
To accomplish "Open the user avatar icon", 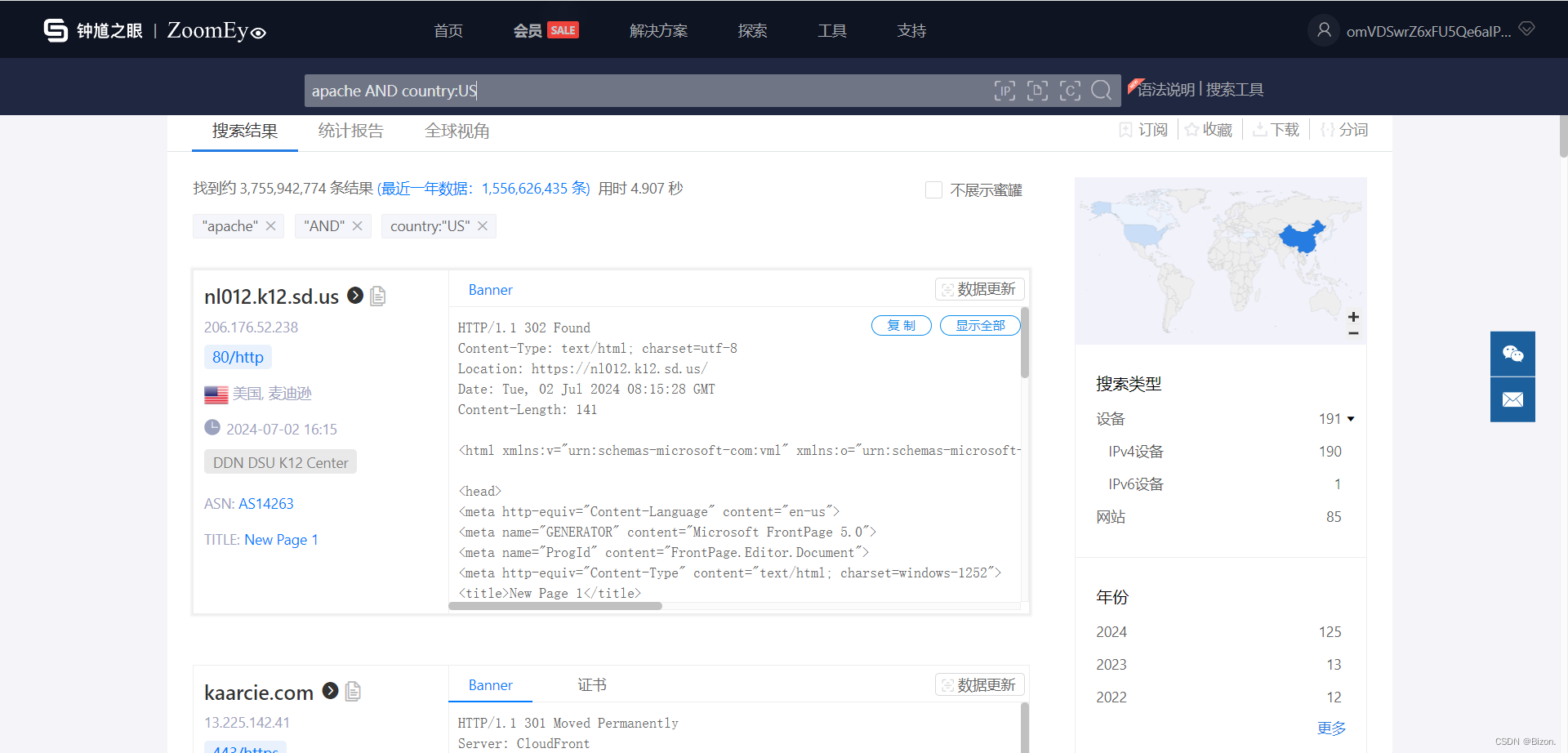I will pos(1324,30).
